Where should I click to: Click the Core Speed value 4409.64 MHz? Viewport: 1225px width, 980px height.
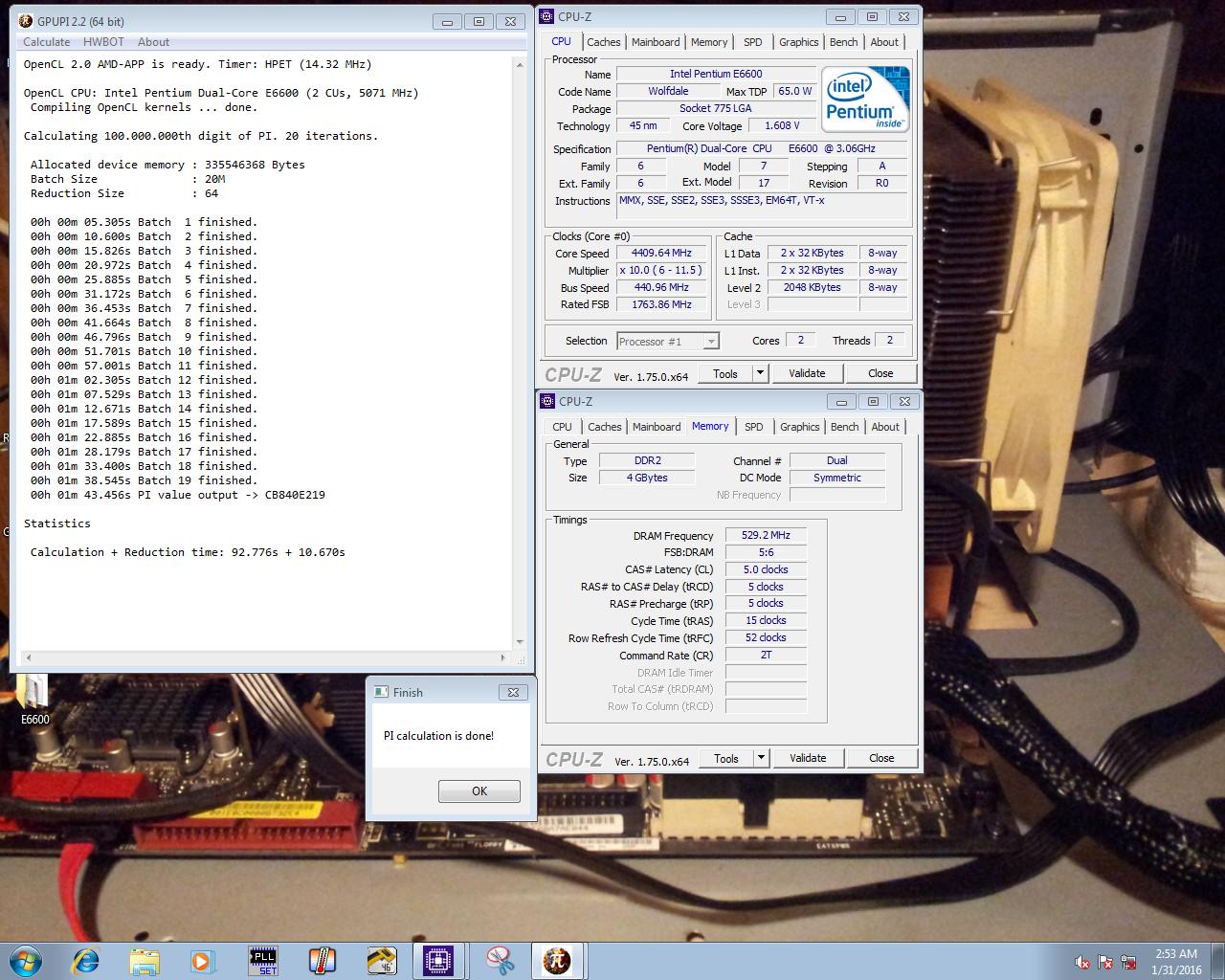click(661, 254)
